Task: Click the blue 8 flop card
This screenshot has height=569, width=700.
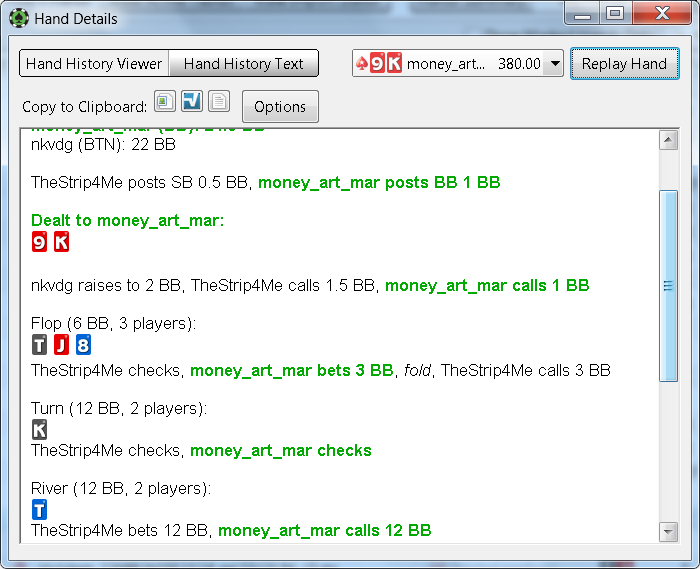Action: (x=83, y=345)
